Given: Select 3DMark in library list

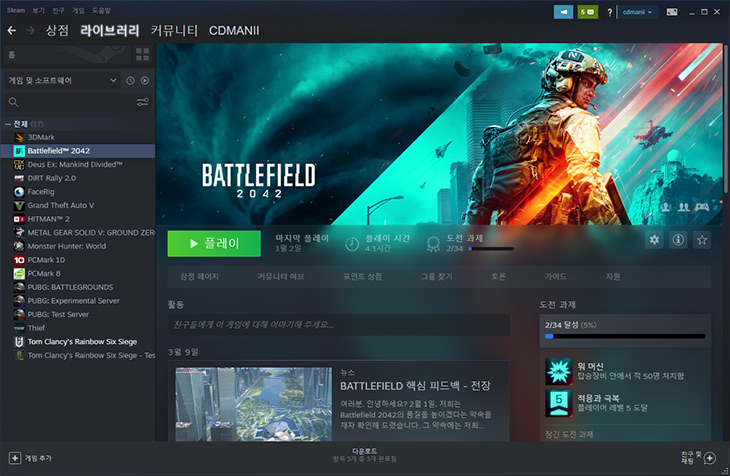Looking at the screenshot, I should [x=78, y=137].
